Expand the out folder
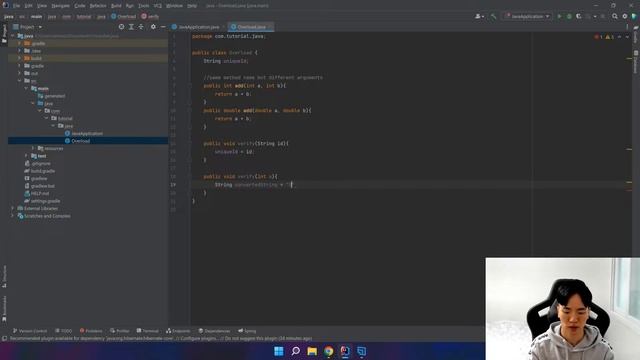 tap(19, 73)
